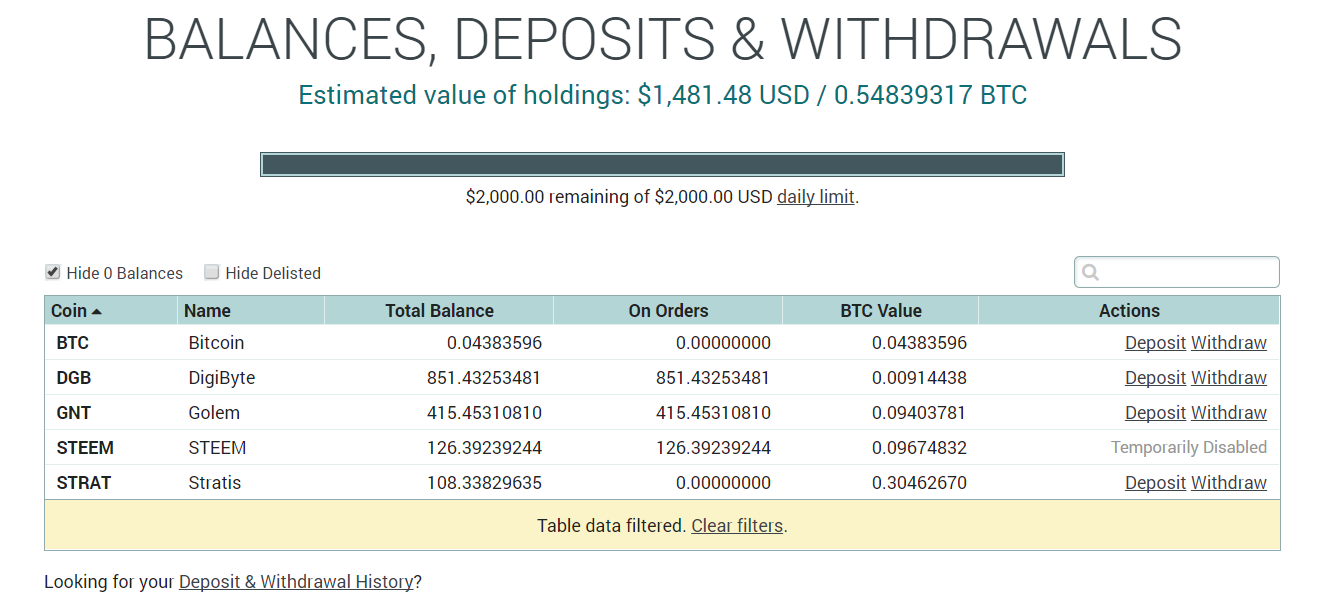Click the Actions column header

pos(1129,310)
